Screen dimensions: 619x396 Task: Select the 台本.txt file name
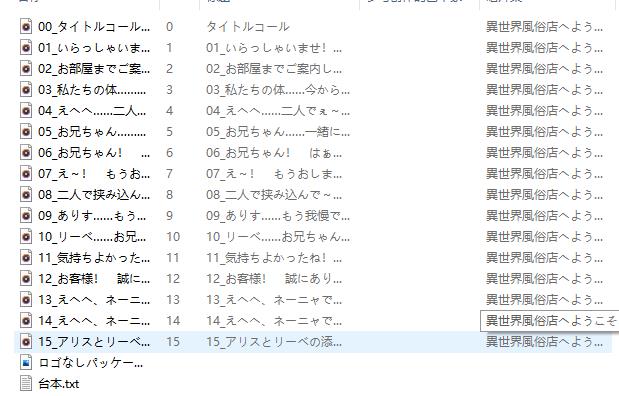pyautogui.click(x=58, y=383)
